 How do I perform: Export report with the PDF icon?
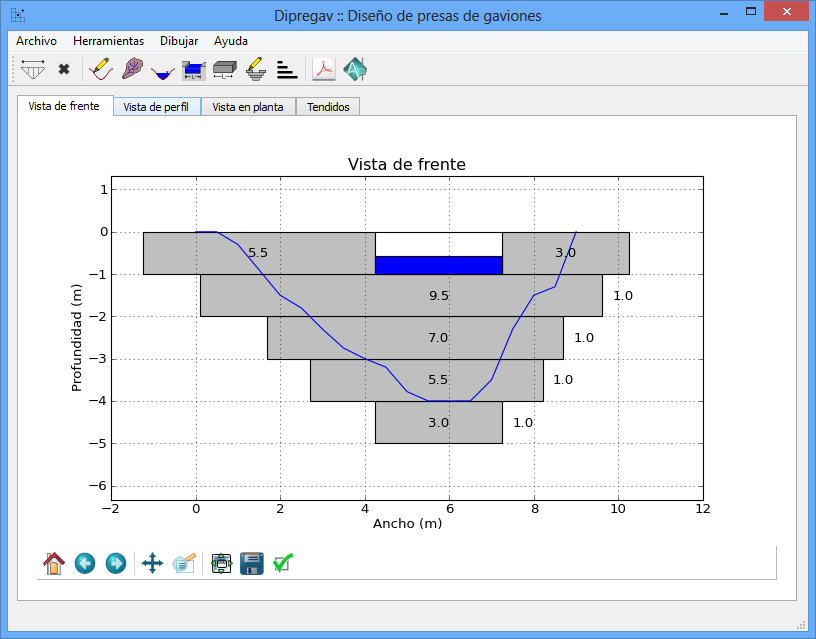[324, 70]
